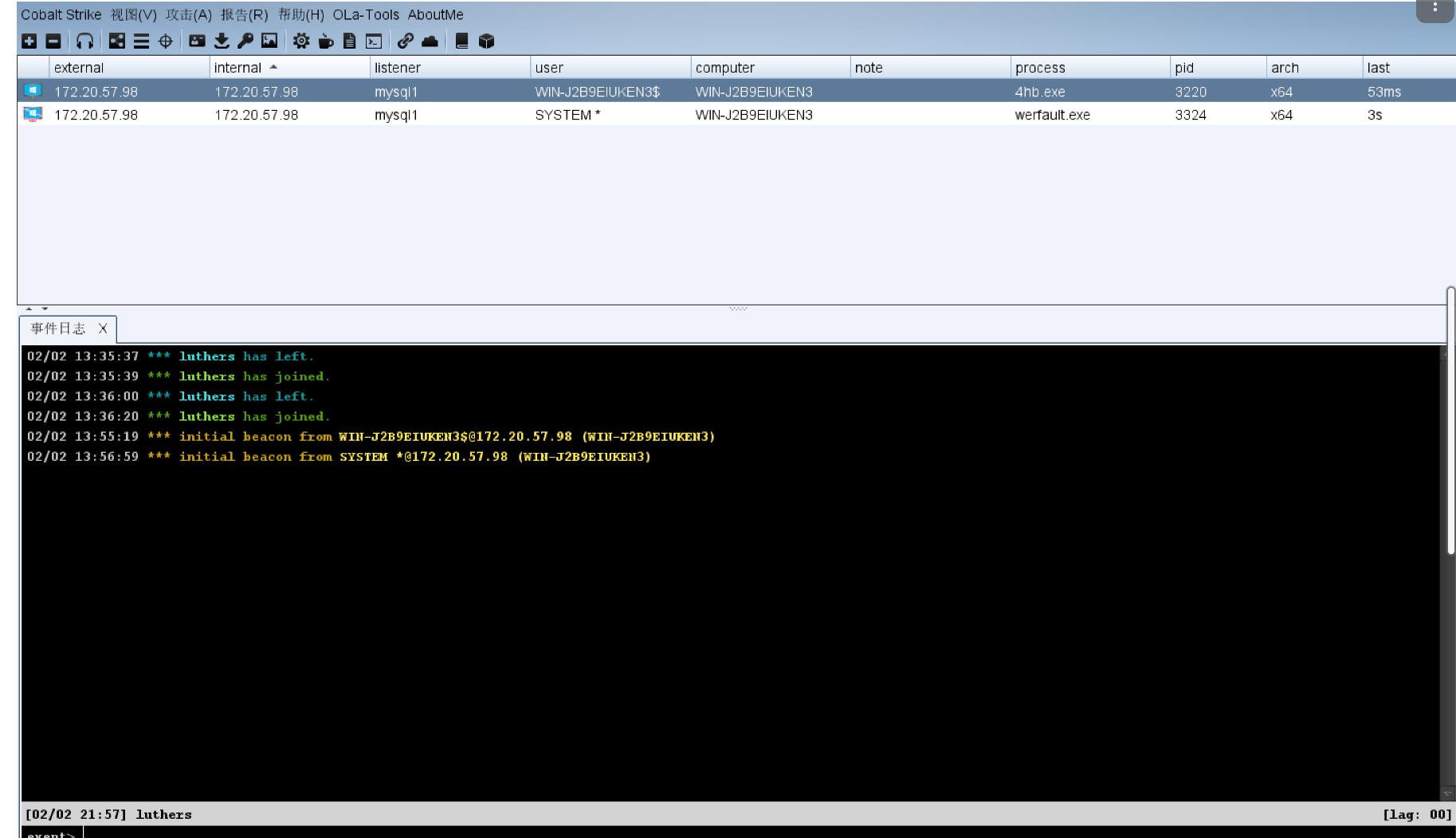Click the coffee cup Java applet icon
1456x838 pixels.
[326, 41]
